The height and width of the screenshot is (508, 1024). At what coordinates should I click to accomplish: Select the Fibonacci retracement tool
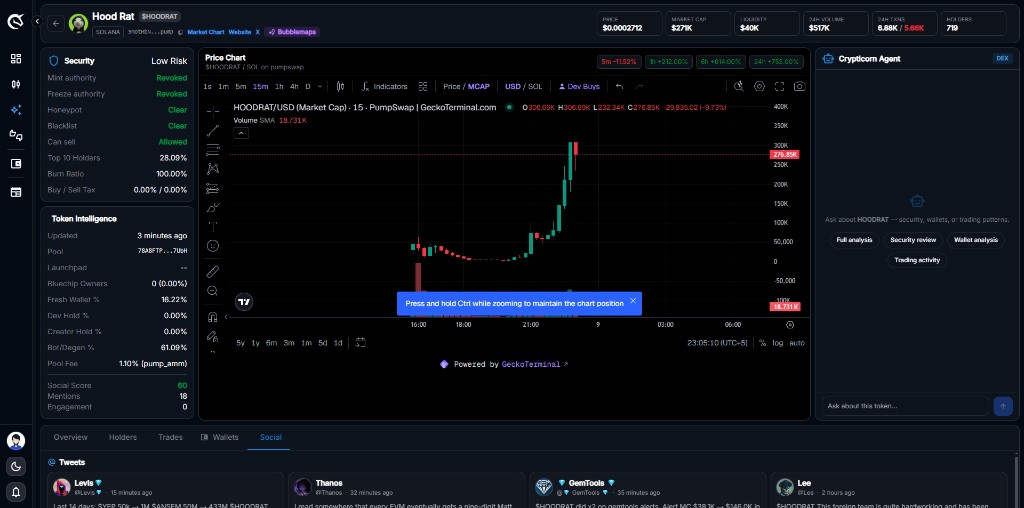coord(213,150)
